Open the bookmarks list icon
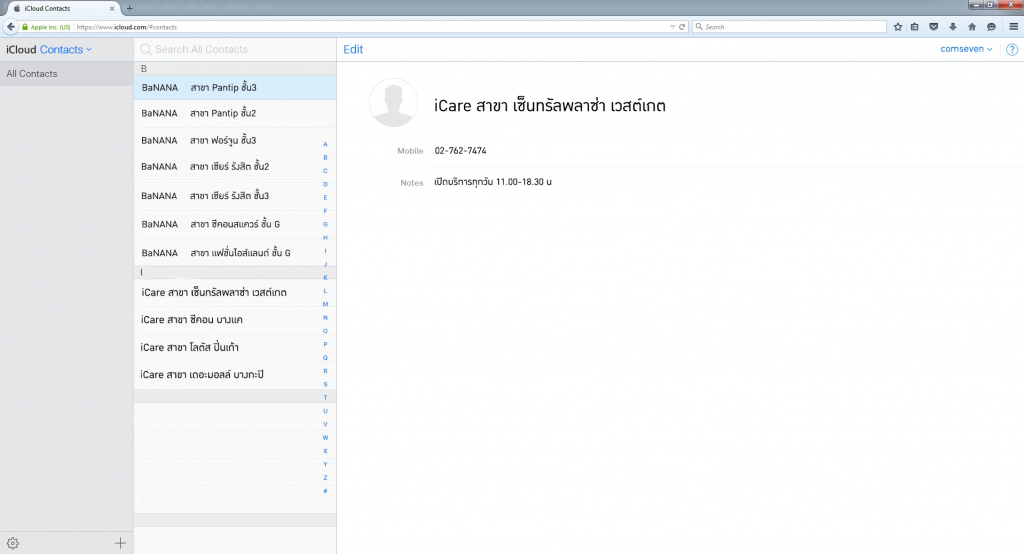Viewport: 1024px width, 554px height. tap(915, 27)
